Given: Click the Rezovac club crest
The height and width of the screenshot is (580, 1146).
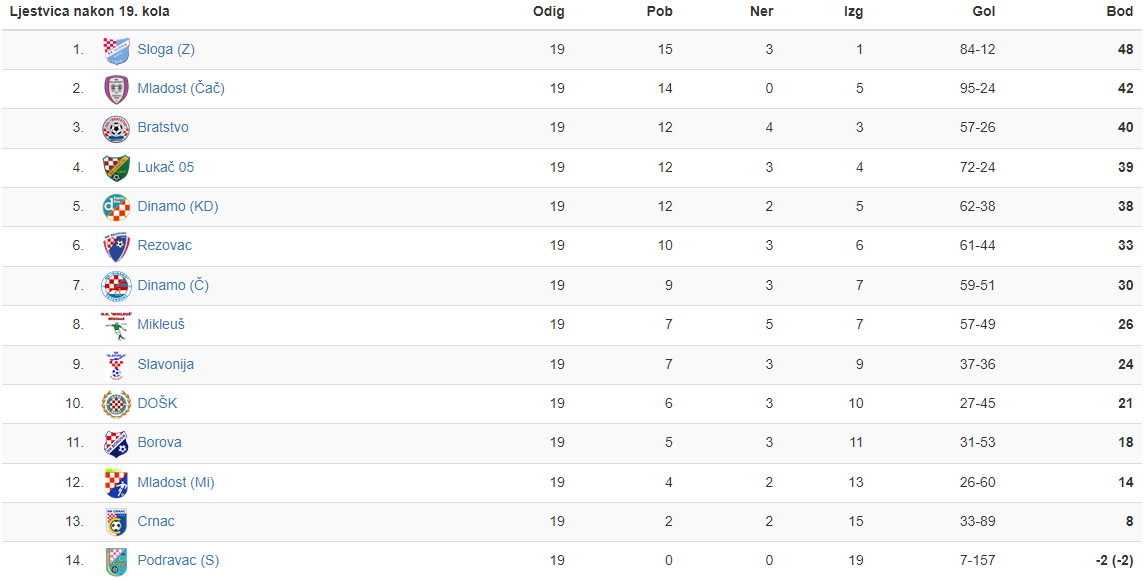Looking at the screenshot, I should pyautogui.click(x=116, y=246).
